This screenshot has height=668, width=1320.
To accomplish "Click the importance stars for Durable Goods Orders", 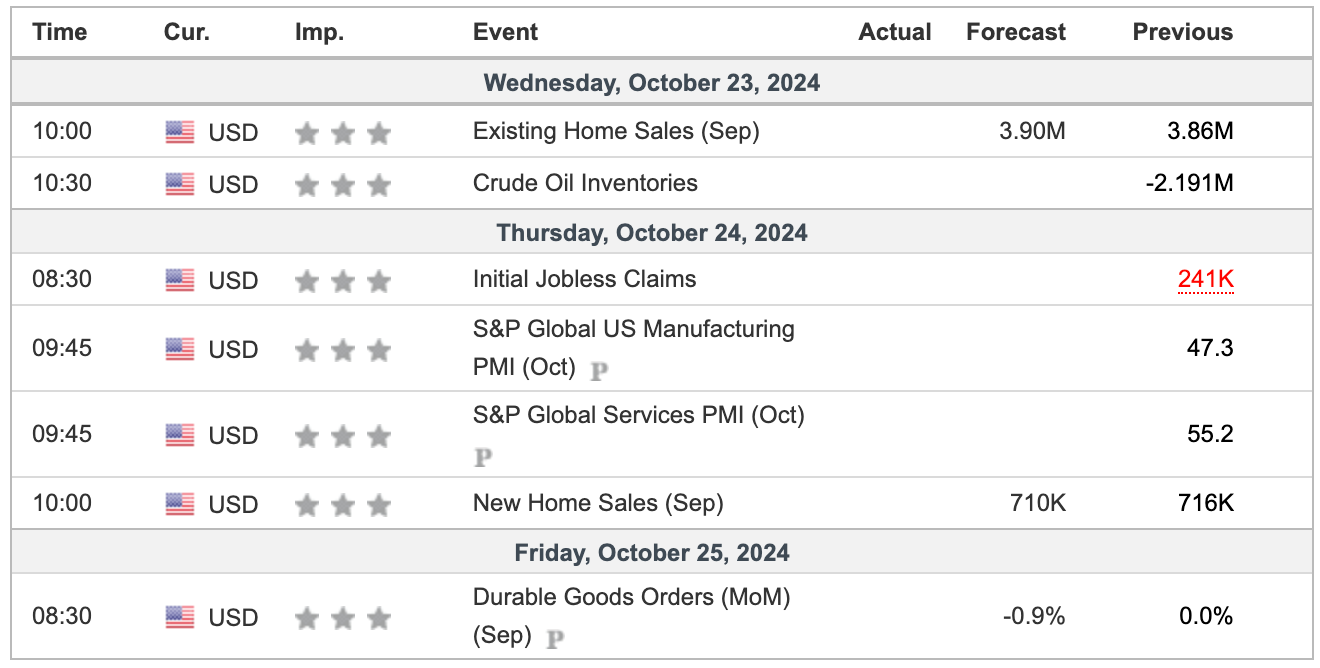I will [342, 618].
